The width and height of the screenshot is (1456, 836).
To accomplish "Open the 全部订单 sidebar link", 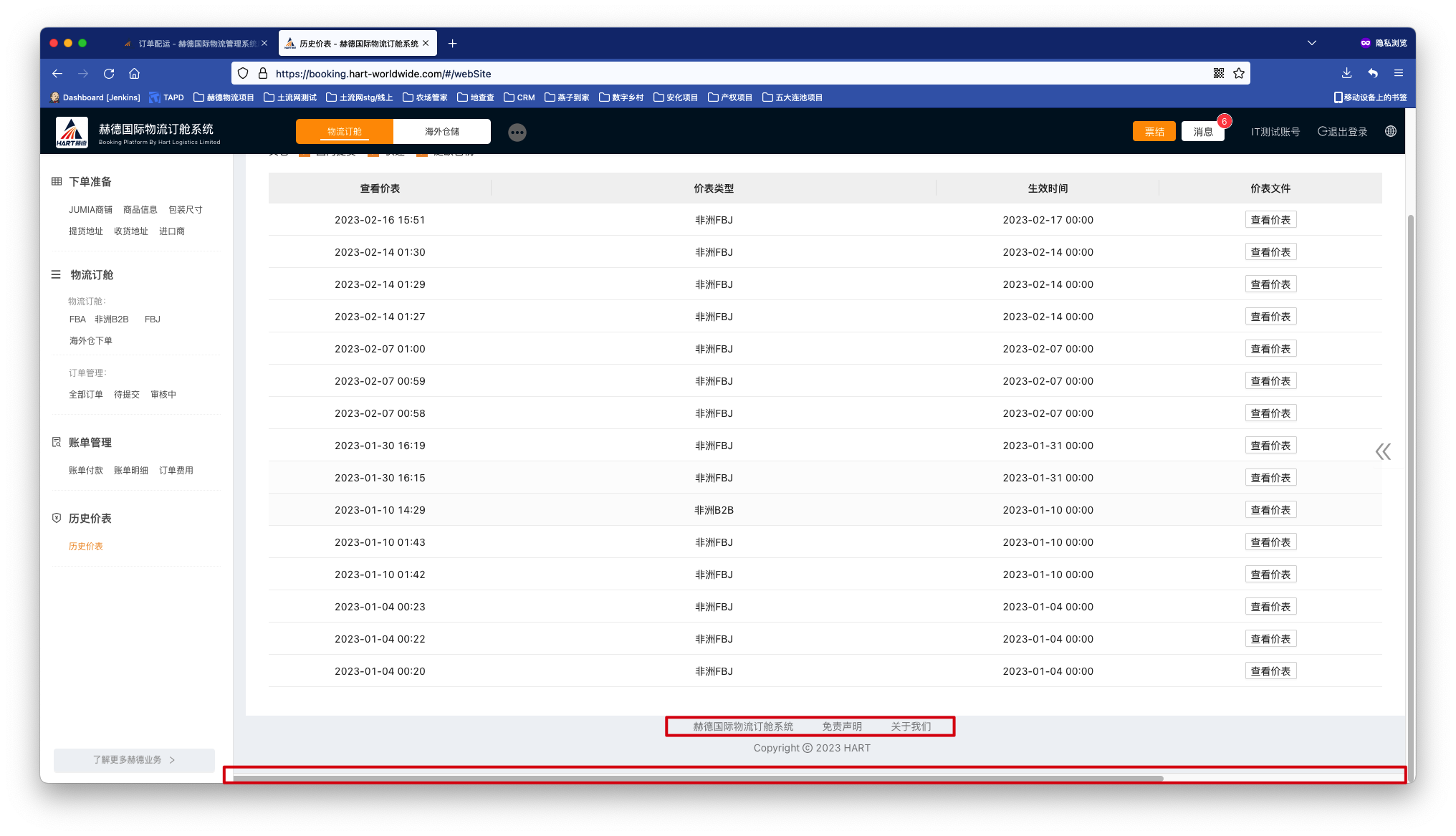I will [x=86, y=394].
